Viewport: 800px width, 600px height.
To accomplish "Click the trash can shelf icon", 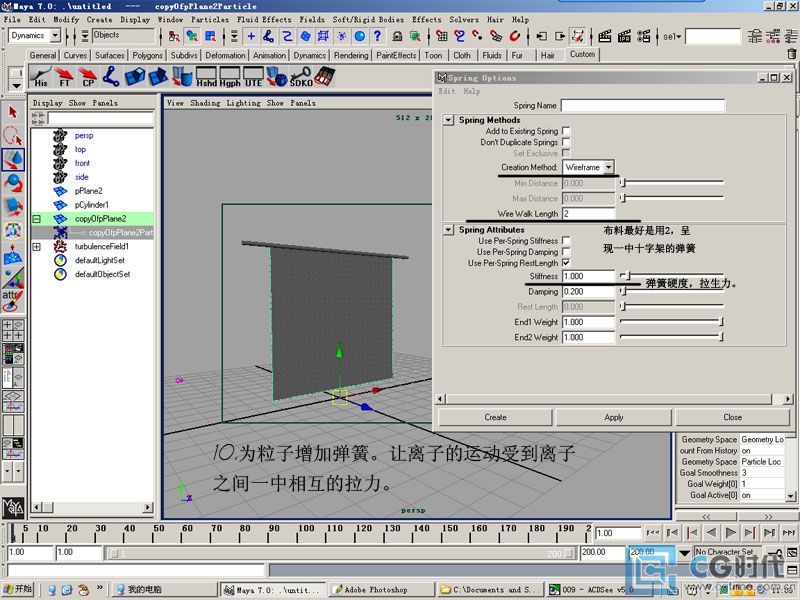I will [791, 53].
